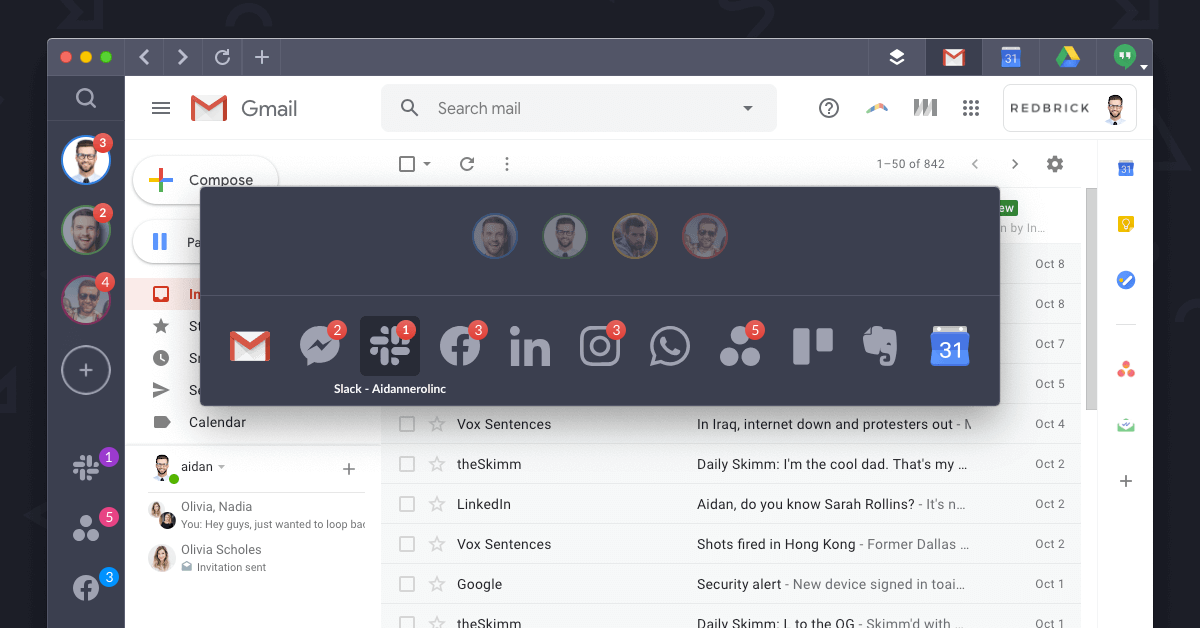Open the Google apps grid

970,108
